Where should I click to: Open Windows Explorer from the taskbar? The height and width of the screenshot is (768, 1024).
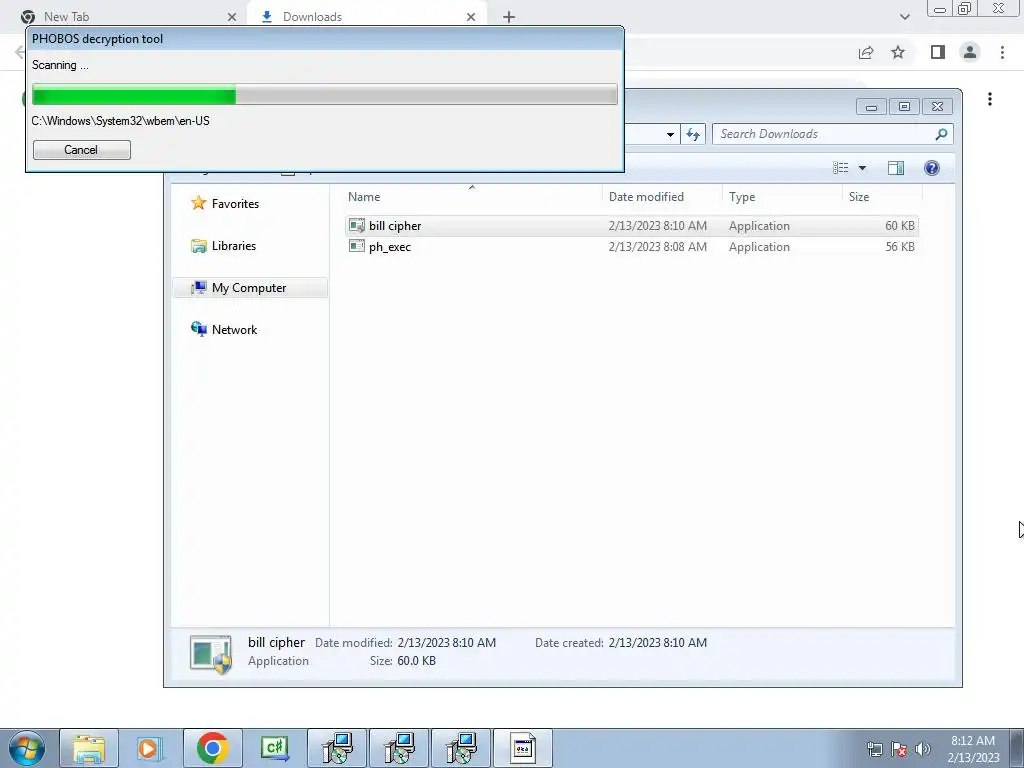pyautogui.click(x=89, y=748)
